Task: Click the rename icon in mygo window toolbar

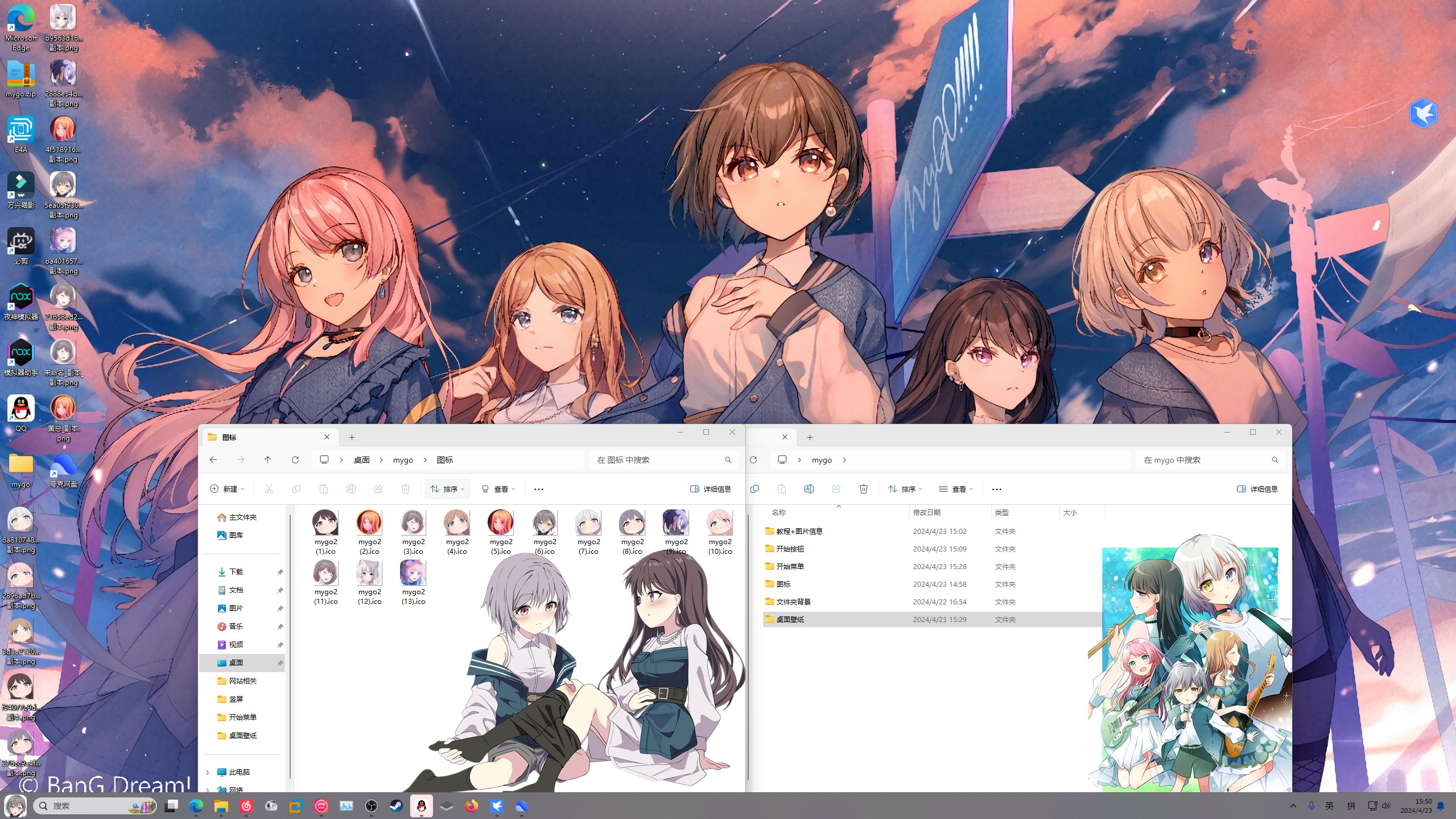Action: click(809, 489)
